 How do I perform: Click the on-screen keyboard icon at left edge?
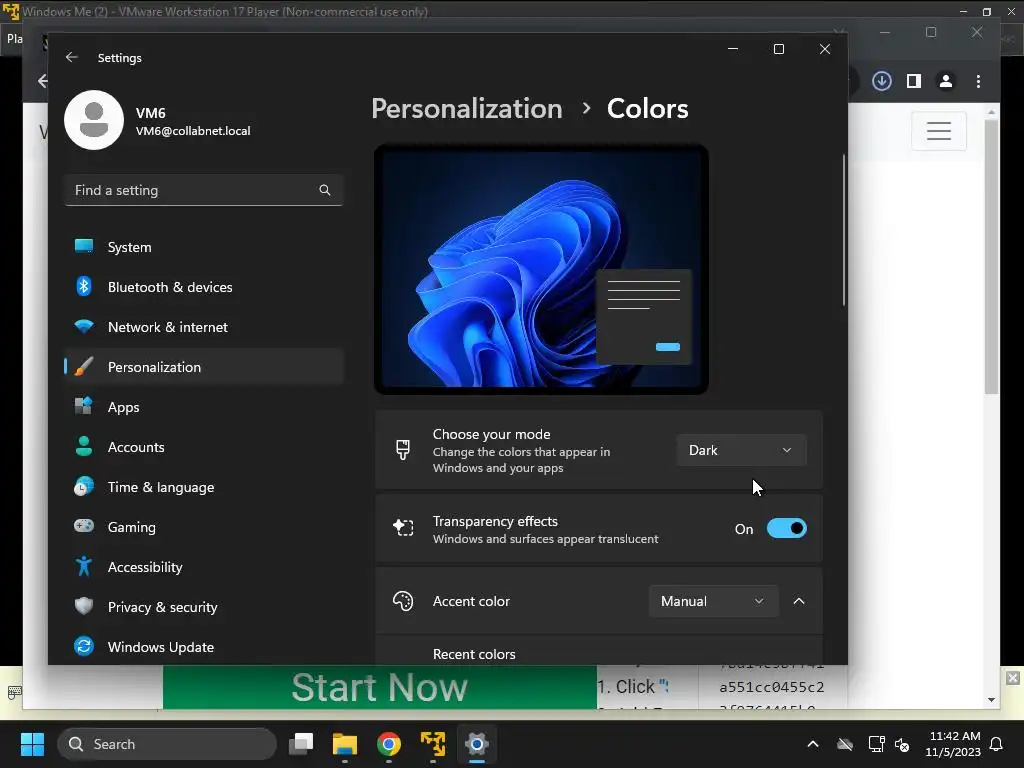(14, 692)
